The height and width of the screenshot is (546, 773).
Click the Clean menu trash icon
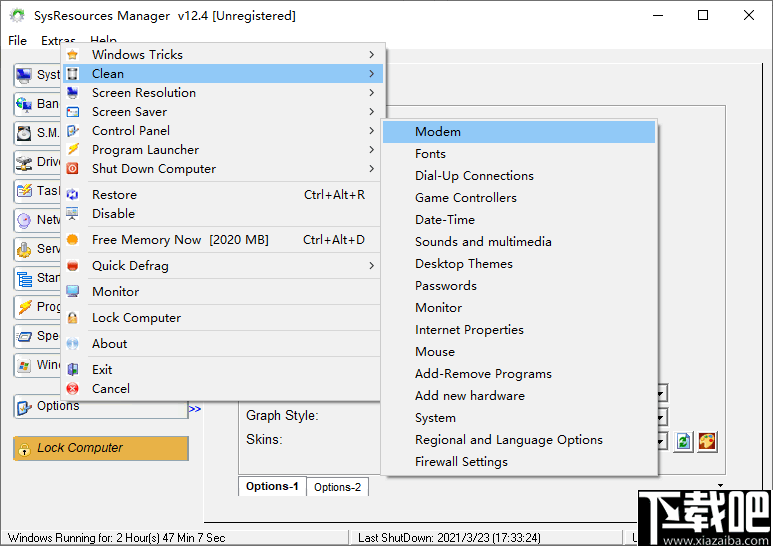[72, 74]
